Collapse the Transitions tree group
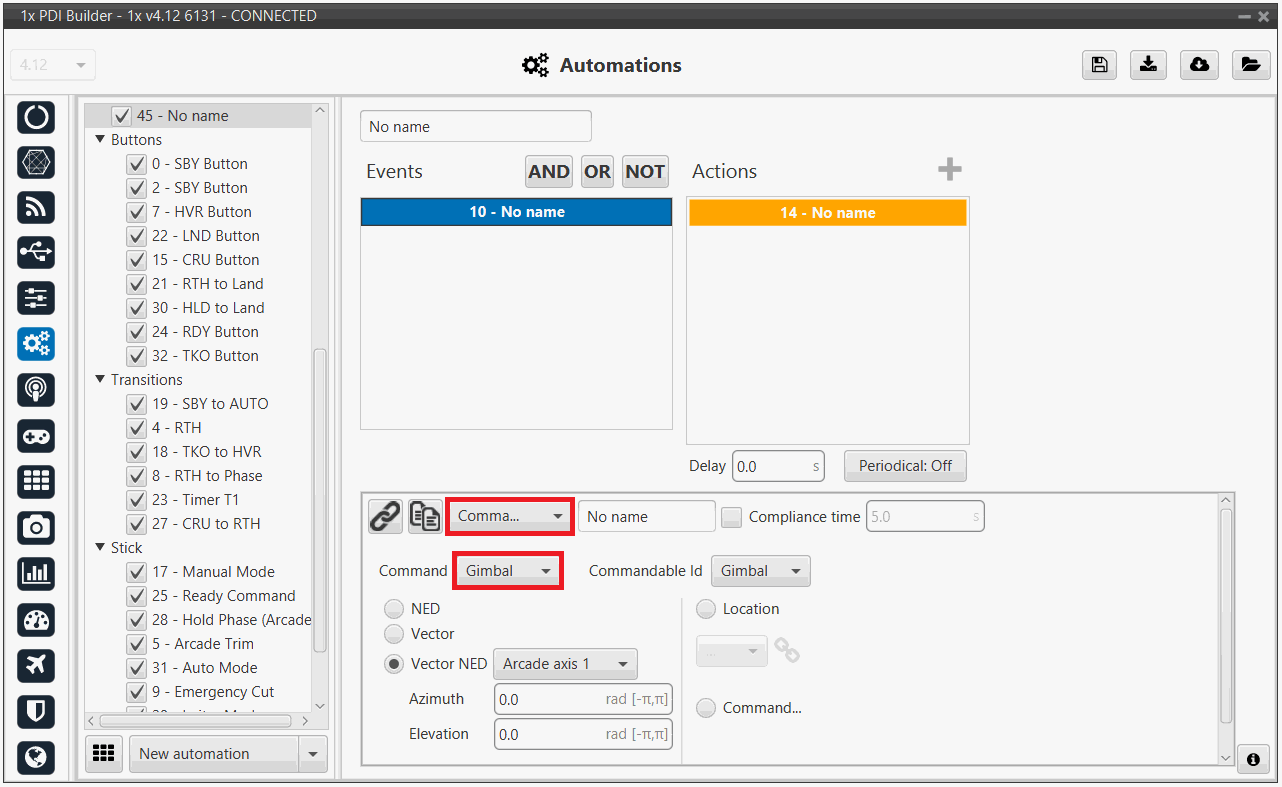The image size is (1282, 787). pyautogui.click(x=100, y=380)
